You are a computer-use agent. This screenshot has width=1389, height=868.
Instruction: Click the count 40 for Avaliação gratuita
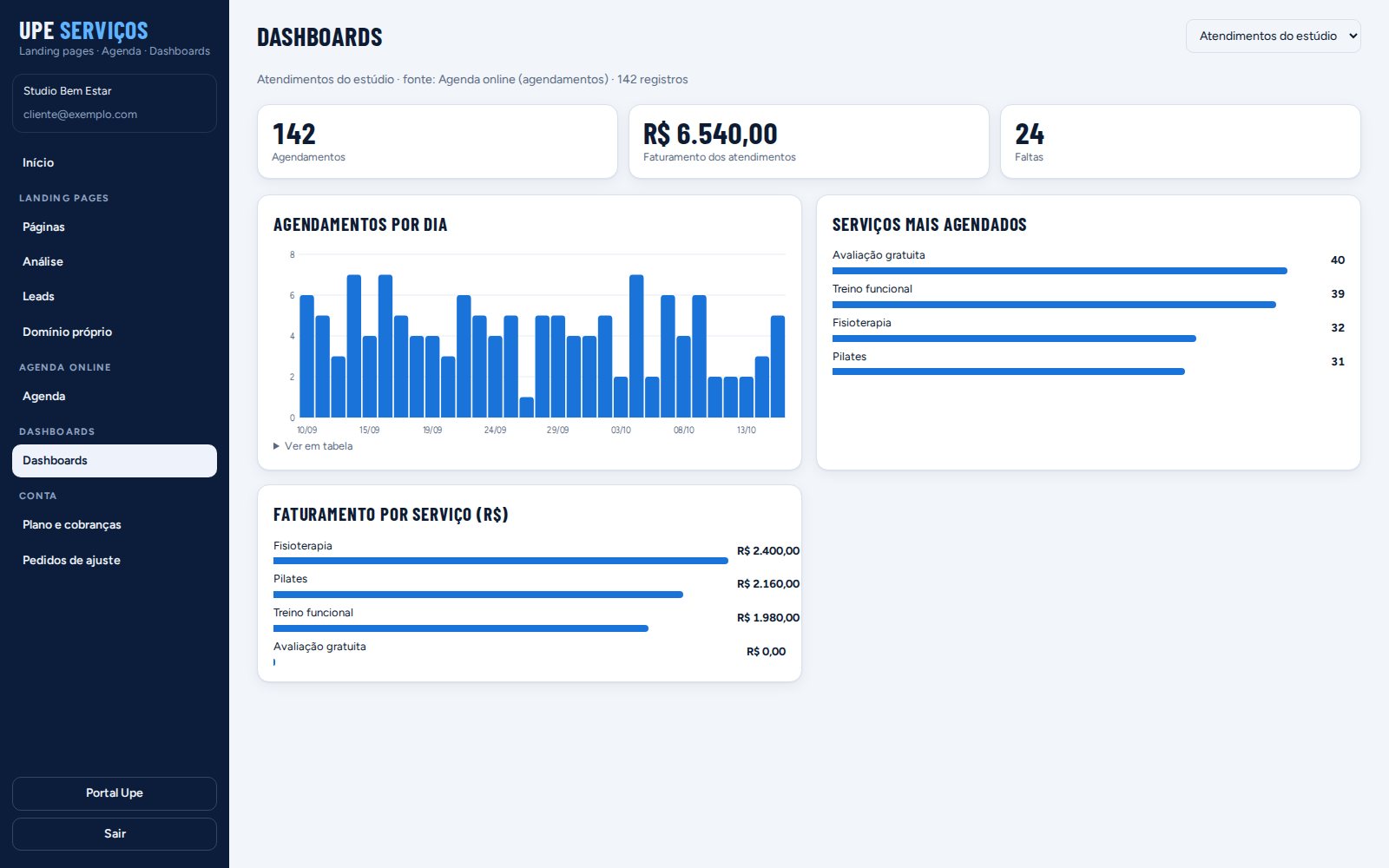click(x=1338, y=260)
